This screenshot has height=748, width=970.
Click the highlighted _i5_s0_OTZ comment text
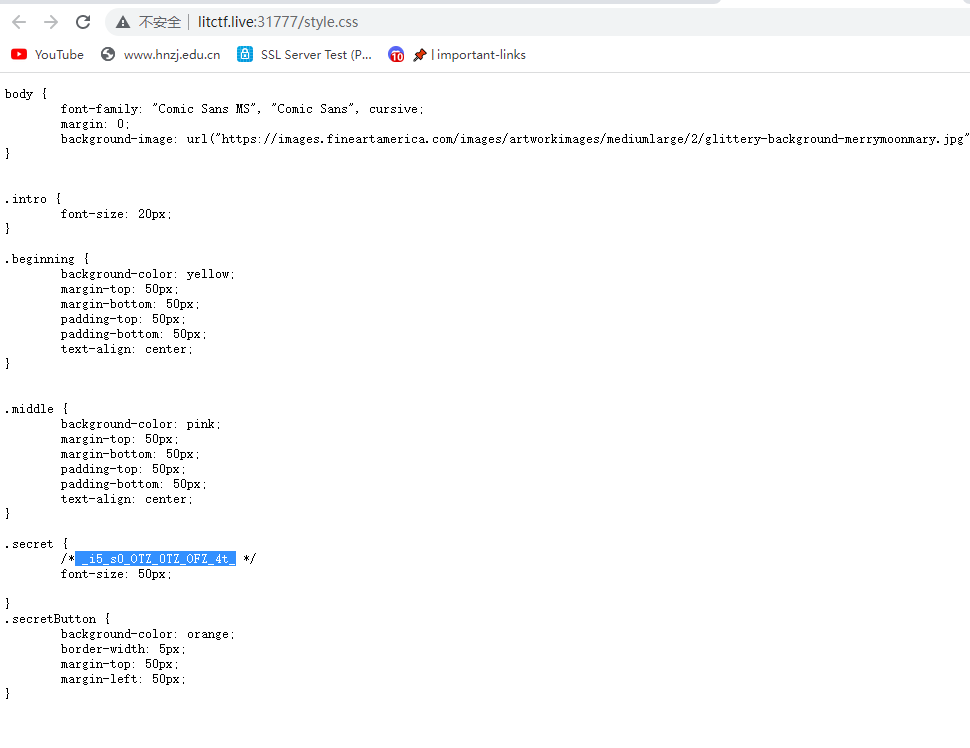(155, 559)
